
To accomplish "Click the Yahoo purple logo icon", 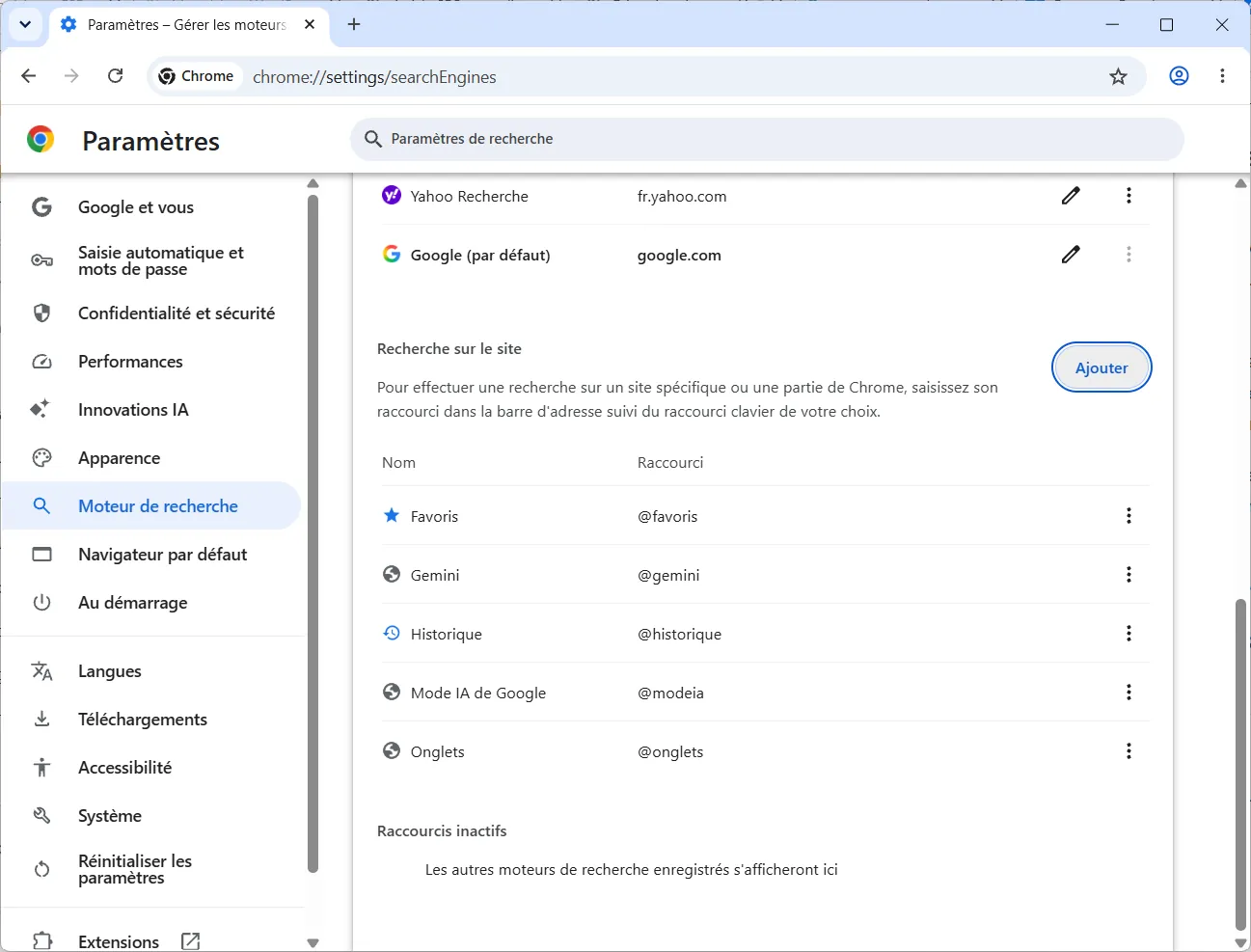I will coord(391,195).
